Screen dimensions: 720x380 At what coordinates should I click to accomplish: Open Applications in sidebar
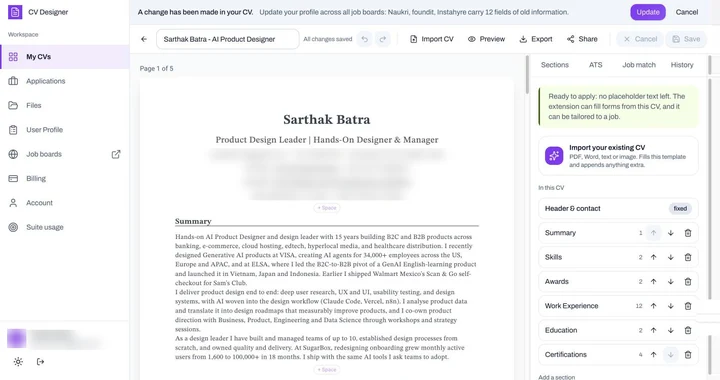pyautogui.click(x=65, y=81)
